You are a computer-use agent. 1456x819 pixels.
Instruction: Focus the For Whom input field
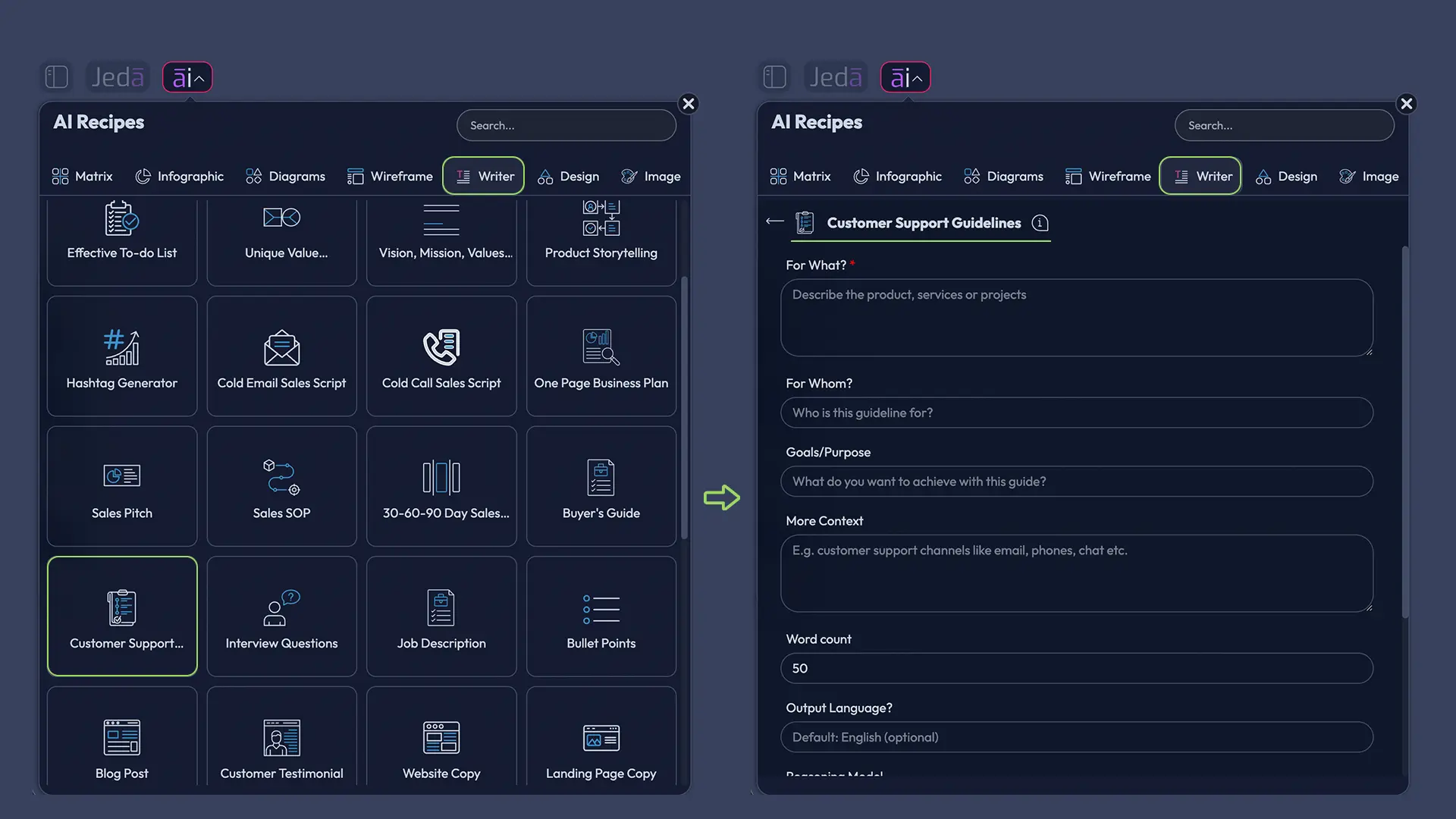[1077, 413]
